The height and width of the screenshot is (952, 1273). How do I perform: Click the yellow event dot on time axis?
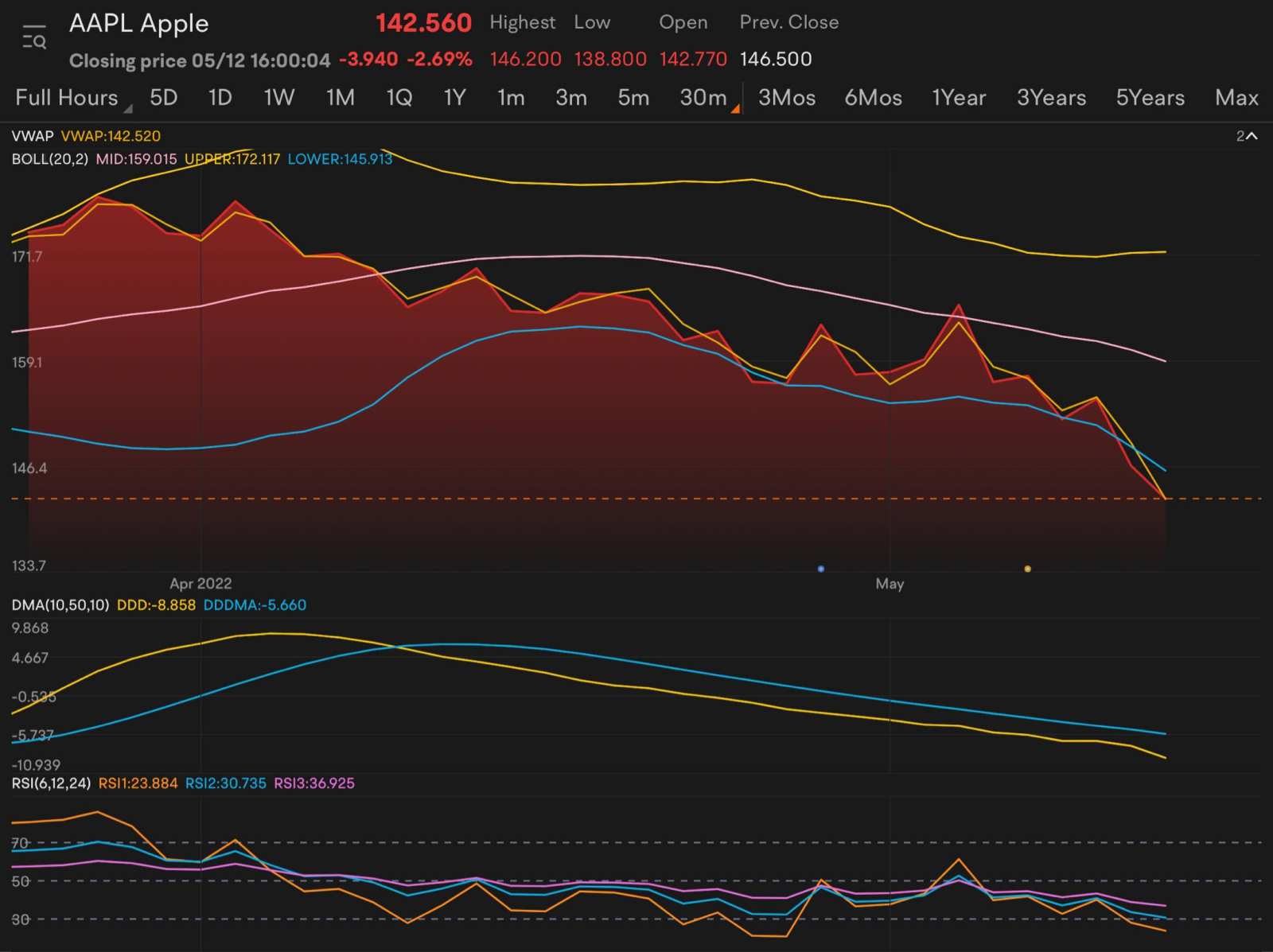(1027, 569)
